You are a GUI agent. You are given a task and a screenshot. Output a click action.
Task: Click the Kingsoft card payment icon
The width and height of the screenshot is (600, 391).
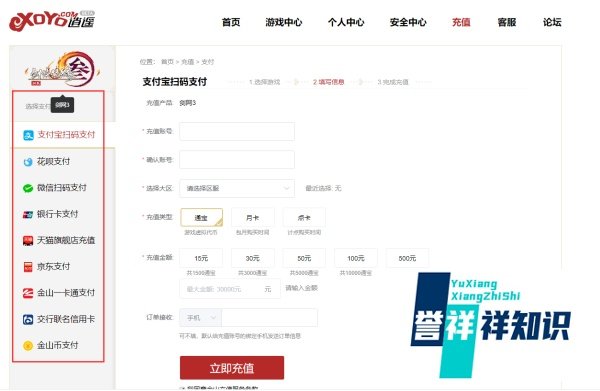pyautogui.click(x=28, y=293)
